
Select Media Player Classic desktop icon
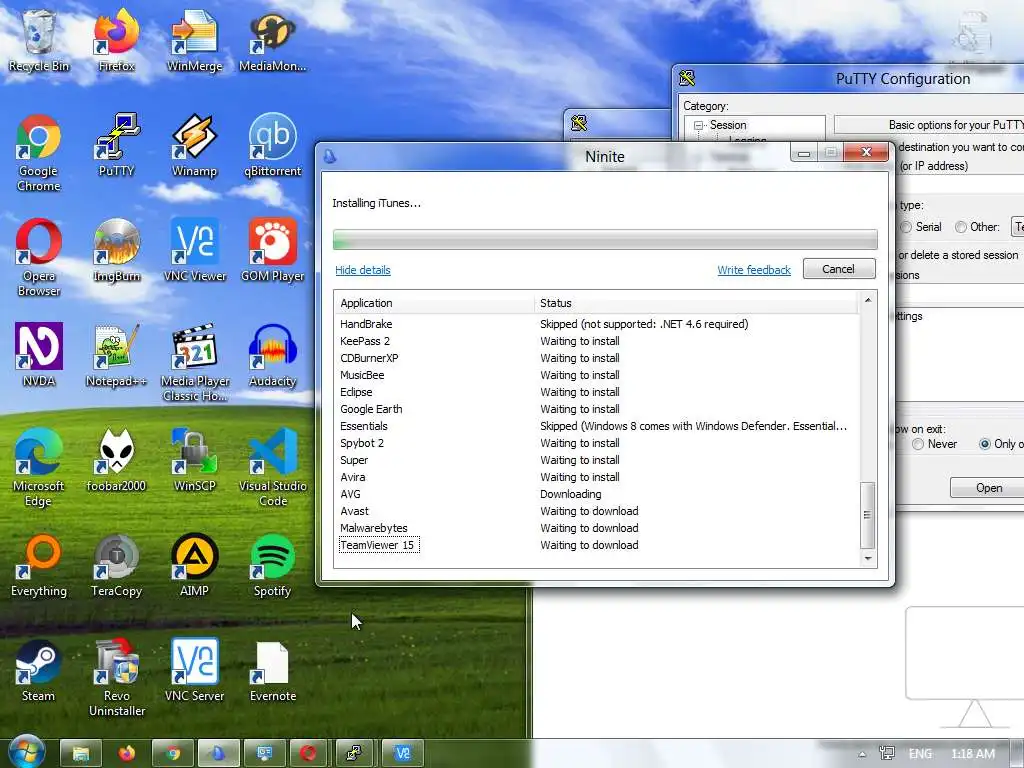click(195, 363)
